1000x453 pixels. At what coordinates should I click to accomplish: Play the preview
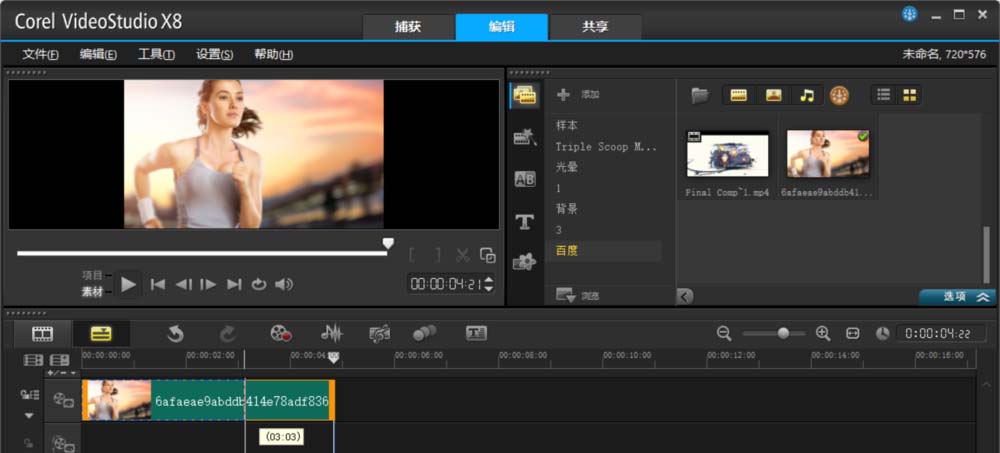click(129, 285)
